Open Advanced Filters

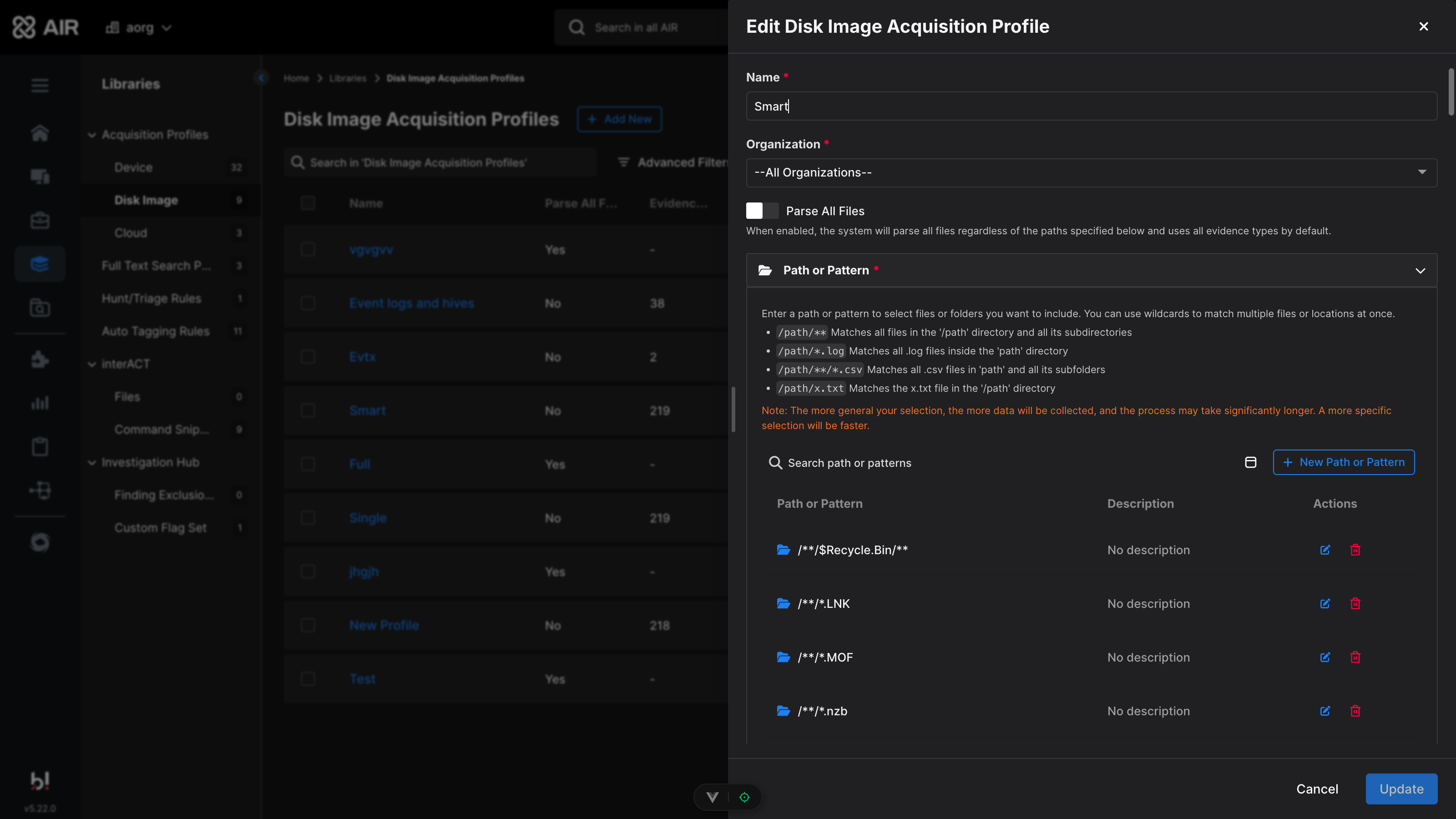[x=672, y=162]
